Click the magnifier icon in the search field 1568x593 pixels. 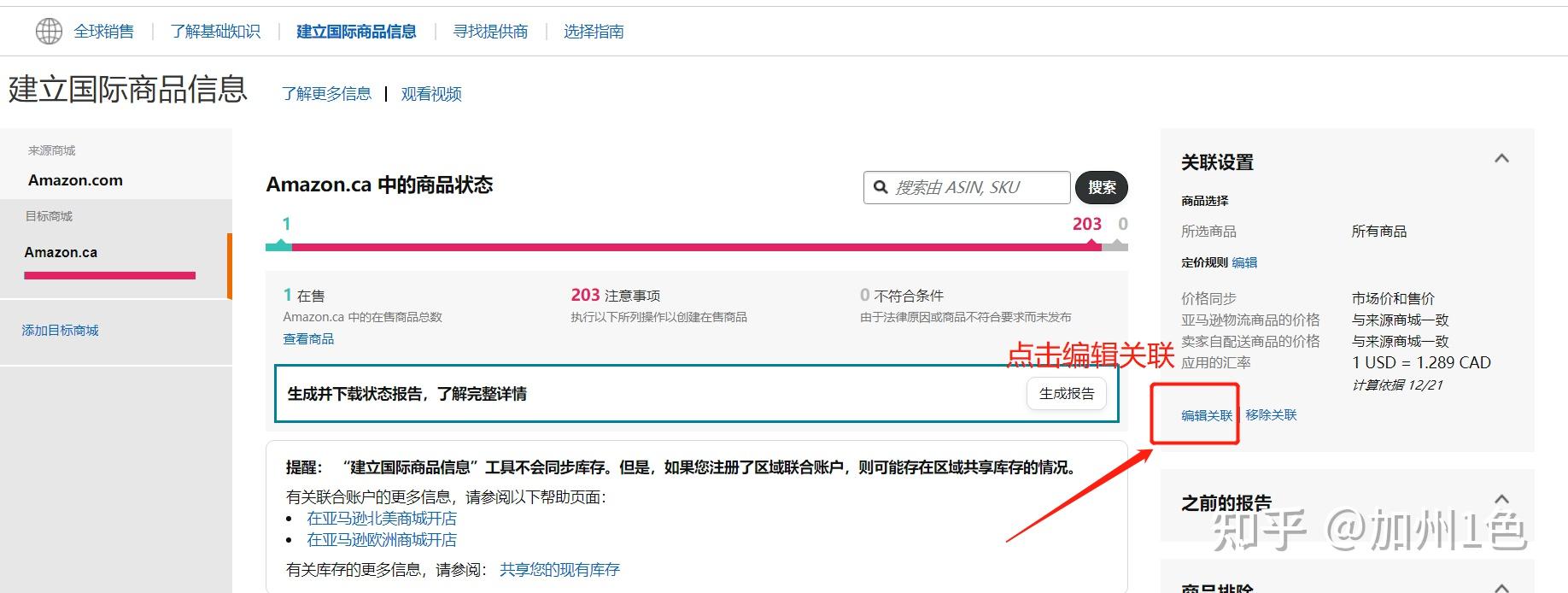click(881, 187)
